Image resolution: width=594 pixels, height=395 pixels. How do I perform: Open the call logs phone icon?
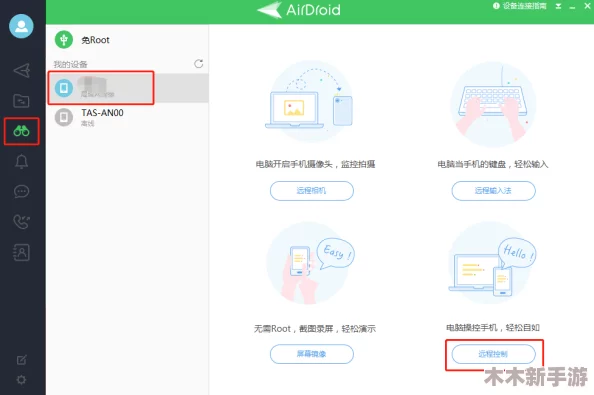tap(21, 222)
